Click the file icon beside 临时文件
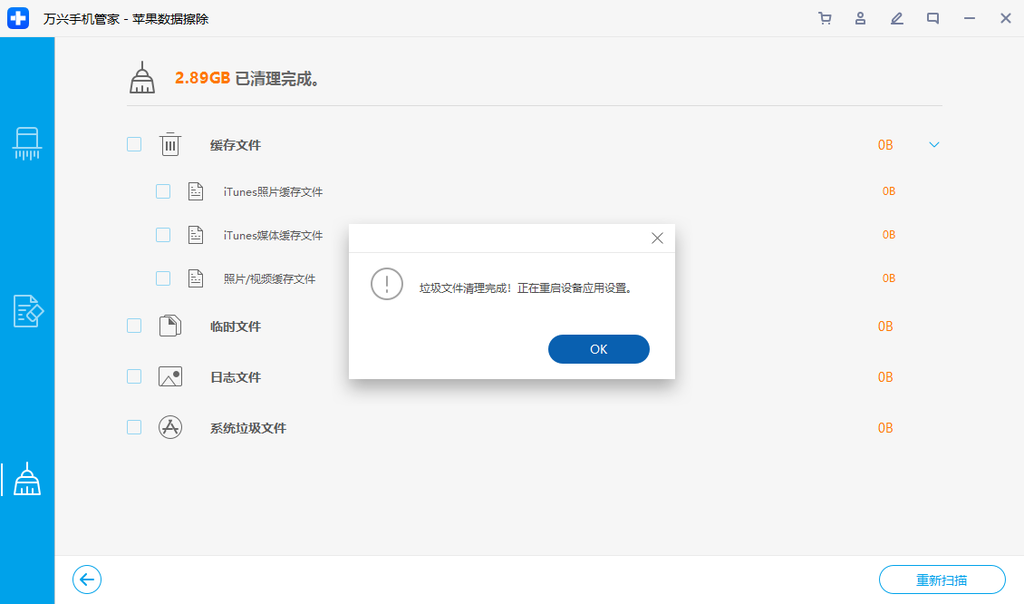Image resolution: width=1024 pixels, height=604 pixels. [x=170, y=327]
